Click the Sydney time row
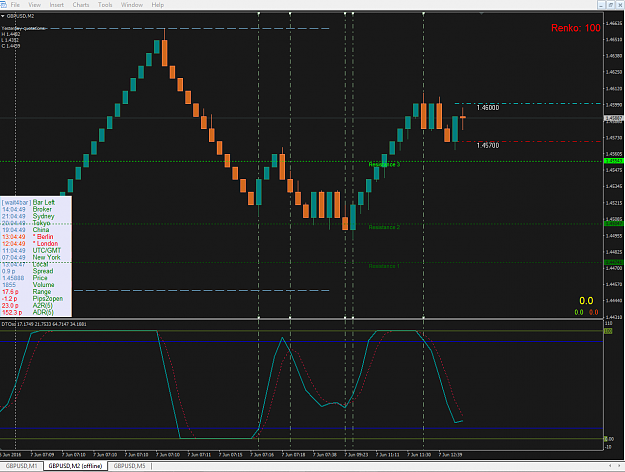 point(28,216)
